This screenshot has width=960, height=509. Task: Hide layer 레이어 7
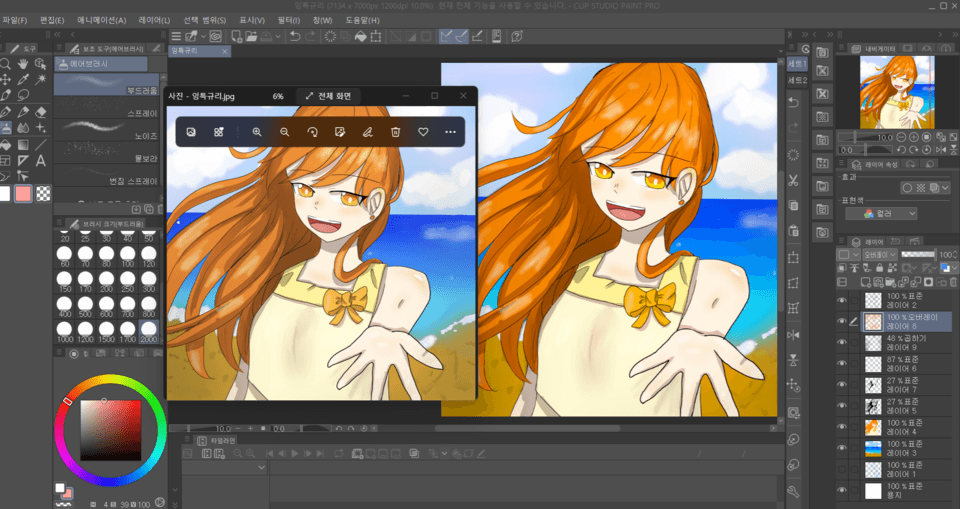tap(842, 385)
